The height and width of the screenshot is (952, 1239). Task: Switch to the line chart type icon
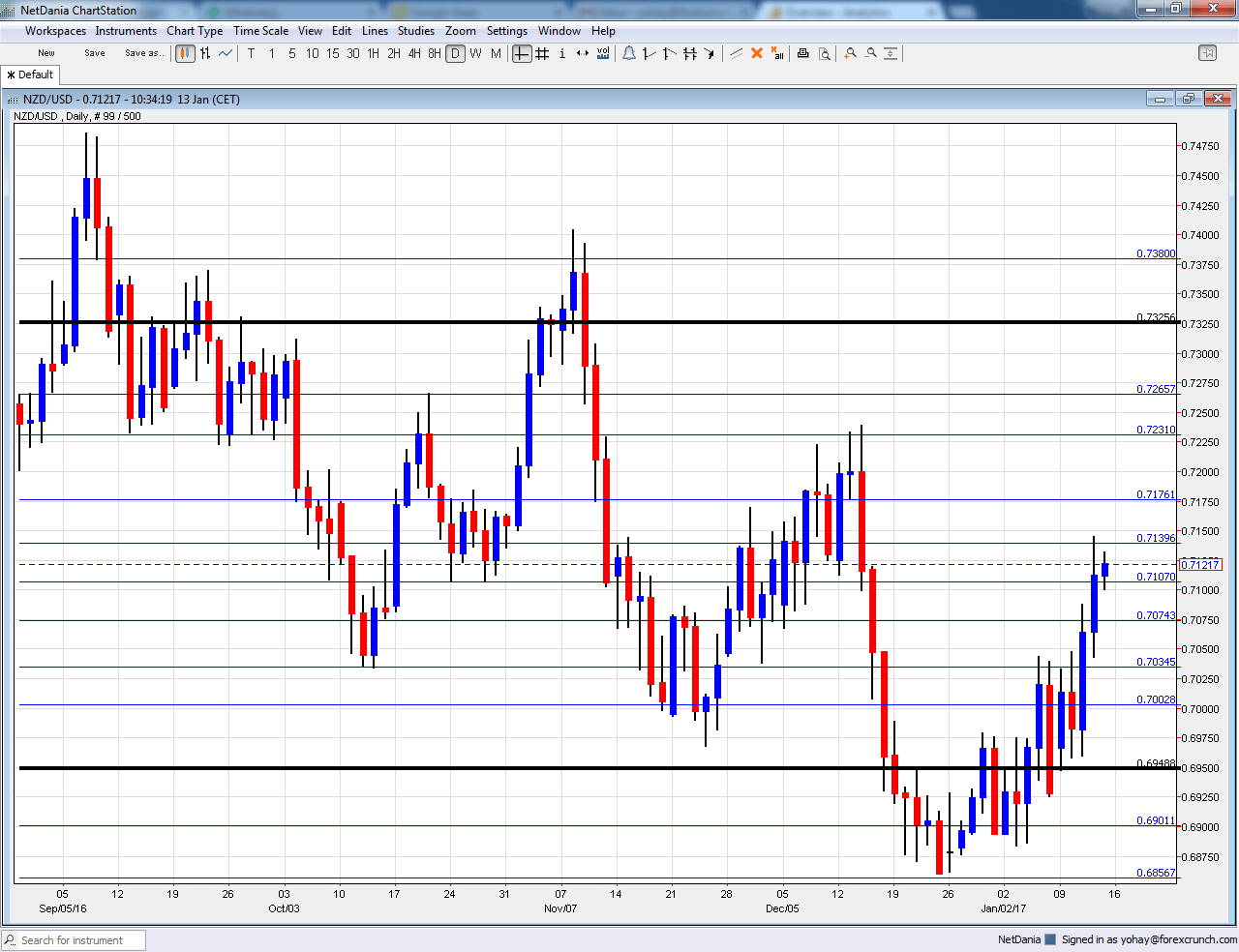pyautogui.click(x=226, y=54)
